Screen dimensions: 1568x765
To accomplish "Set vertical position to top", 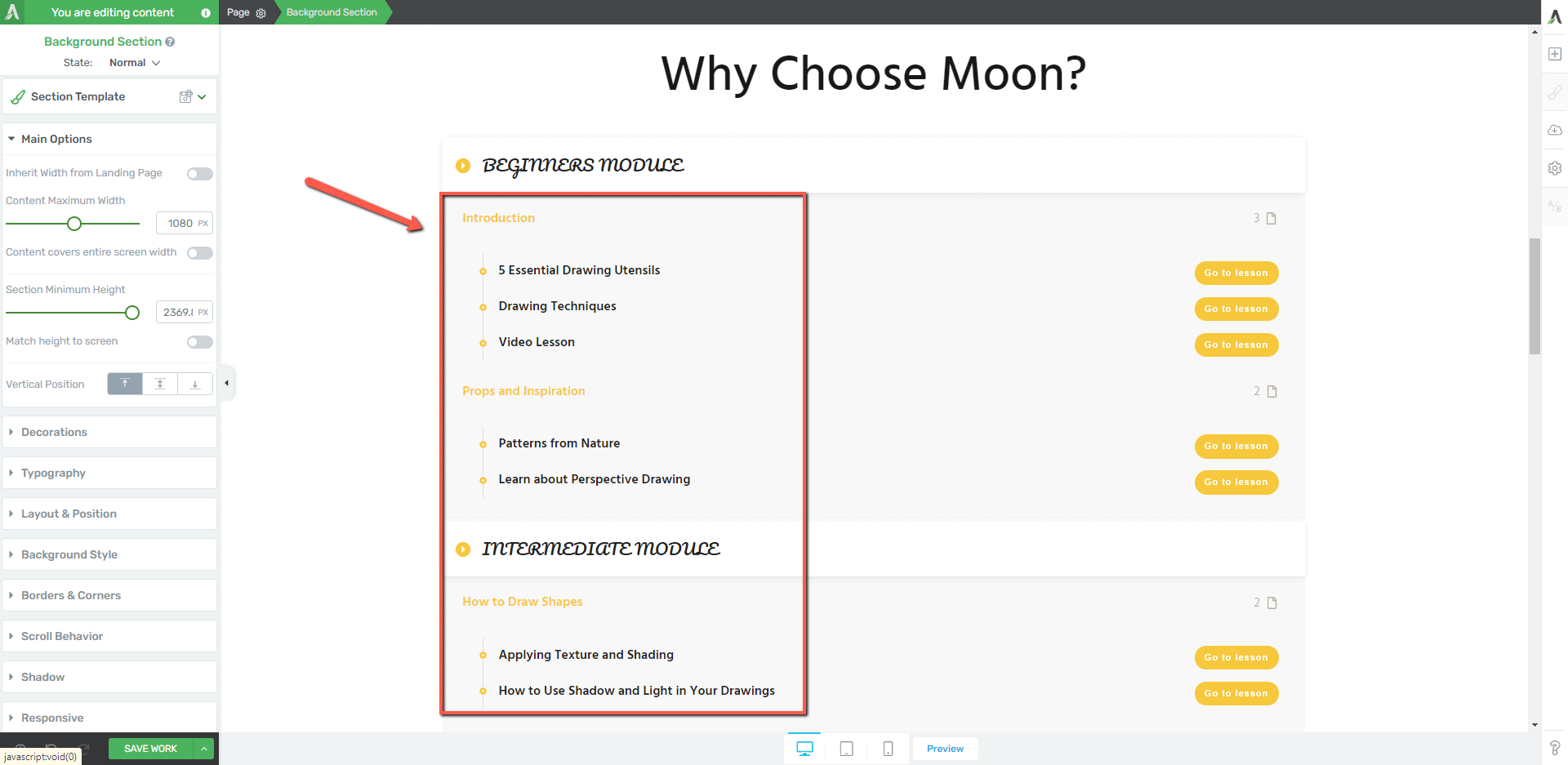I will 125,384.
